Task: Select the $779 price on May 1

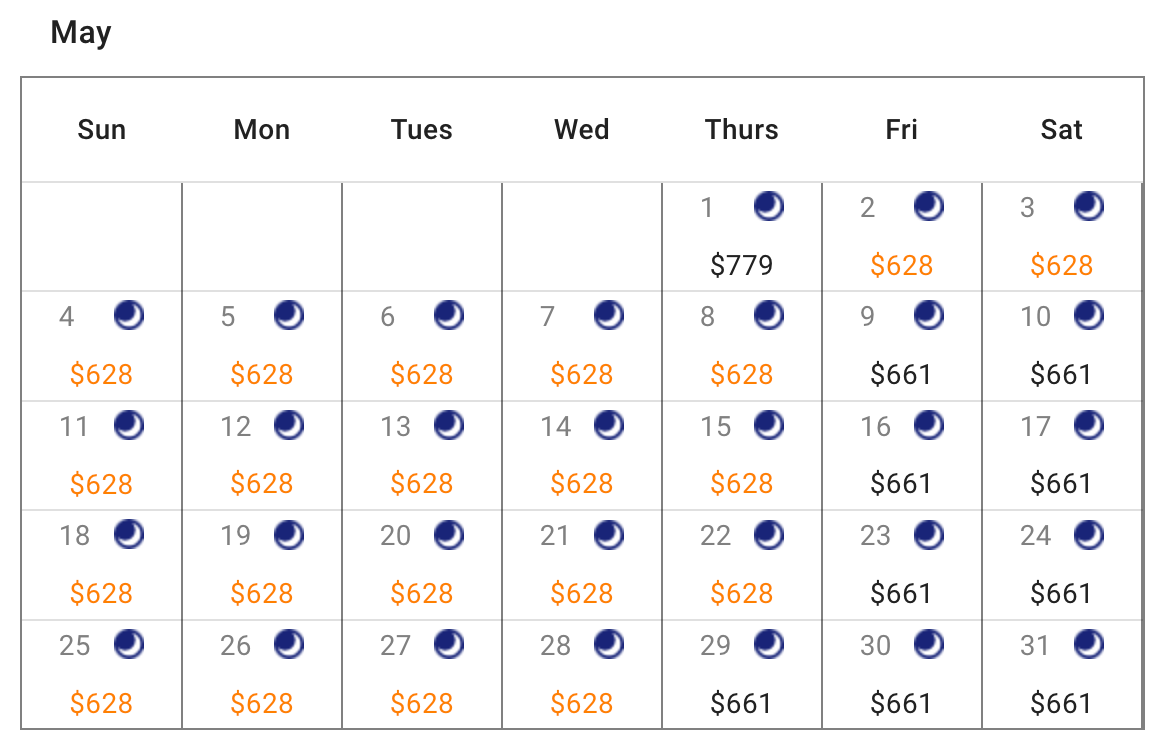Action: [x=741, y=264]
